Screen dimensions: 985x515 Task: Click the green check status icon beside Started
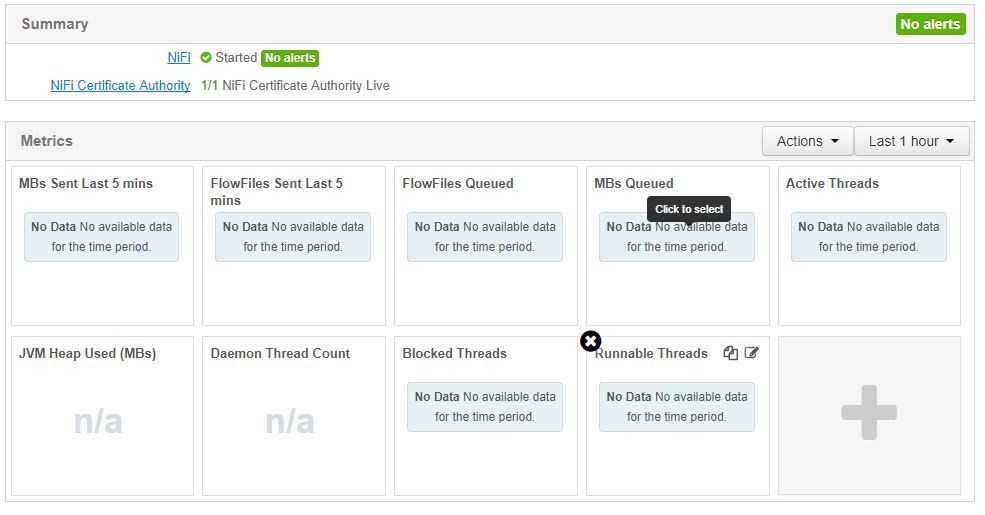[x=206, y=58]
